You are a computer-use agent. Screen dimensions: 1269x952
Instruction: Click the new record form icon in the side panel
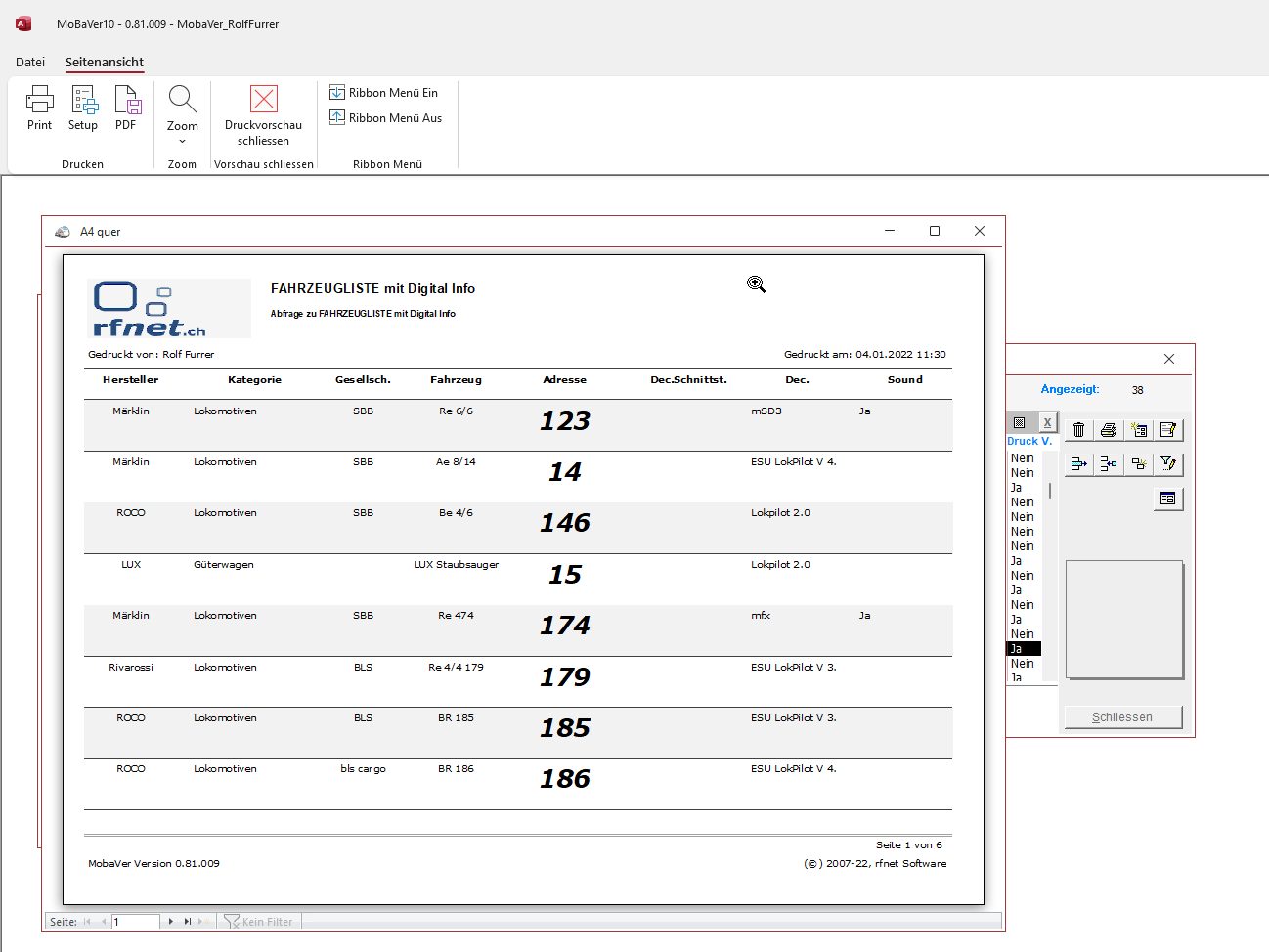click(x=1139, y=430)
